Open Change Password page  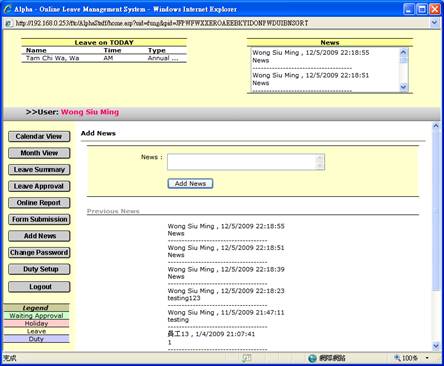click(x=39, y=253)
